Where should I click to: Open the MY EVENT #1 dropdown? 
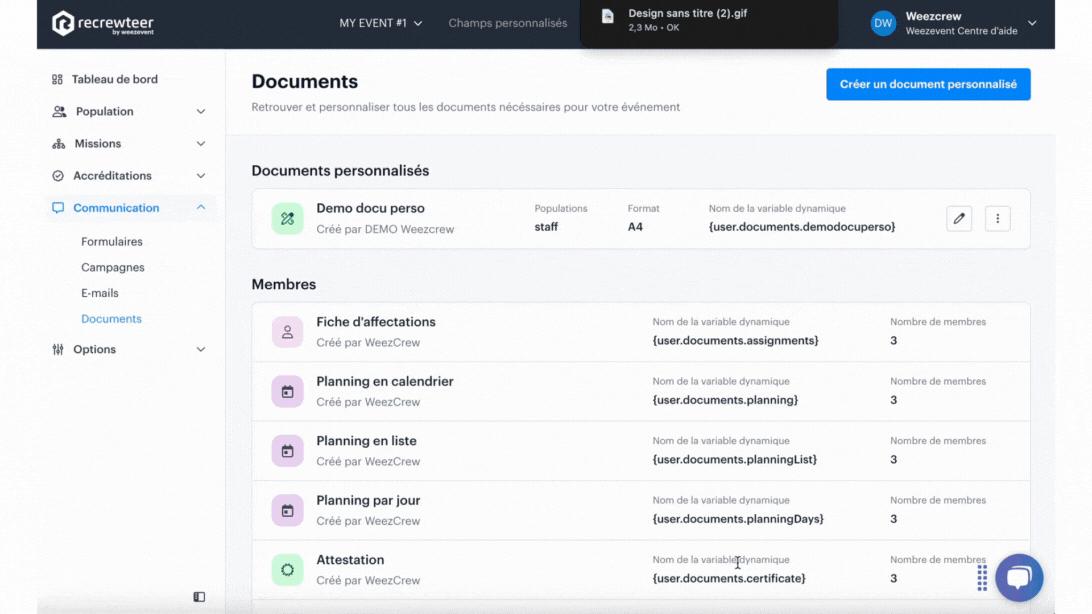380,23
